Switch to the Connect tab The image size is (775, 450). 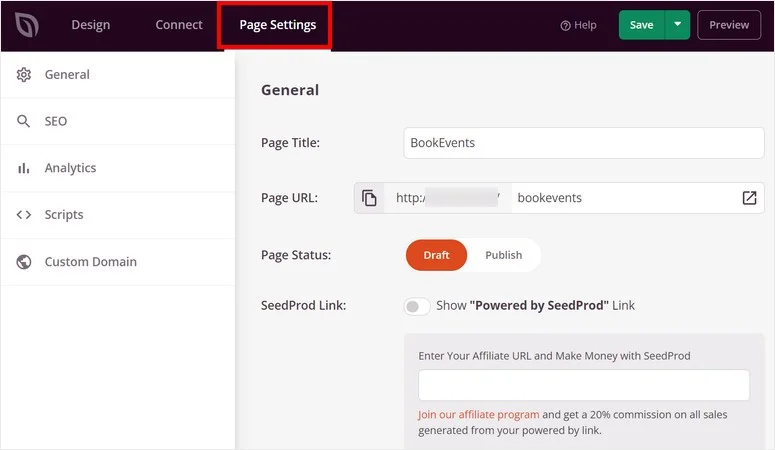coord(179,25)
